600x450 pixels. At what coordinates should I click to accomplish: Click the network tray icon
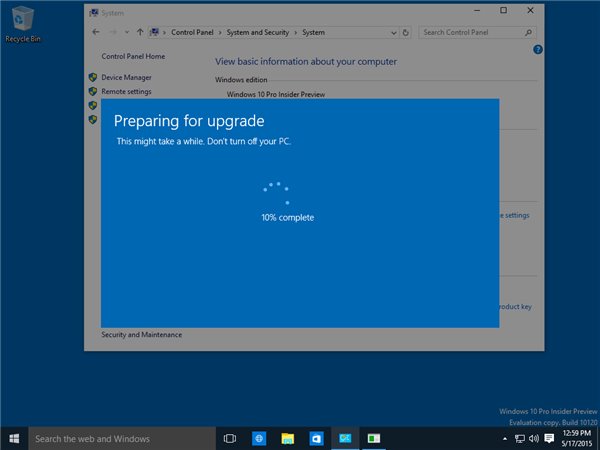[519, 438]
